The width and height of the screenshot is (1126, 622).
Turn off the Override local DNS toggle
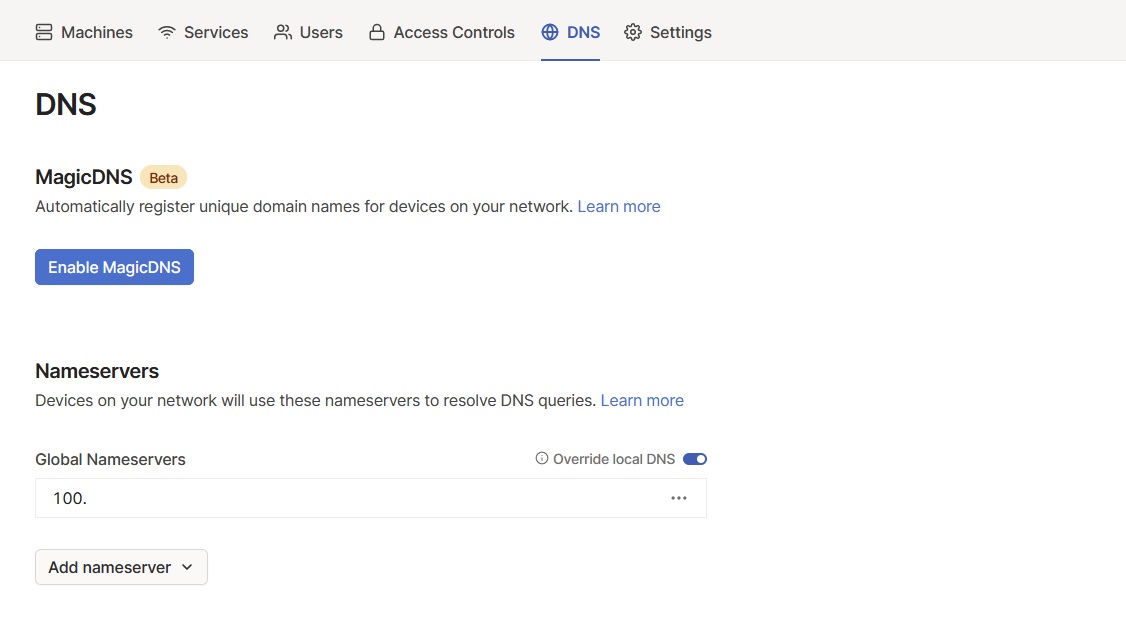tap(695, 458)
